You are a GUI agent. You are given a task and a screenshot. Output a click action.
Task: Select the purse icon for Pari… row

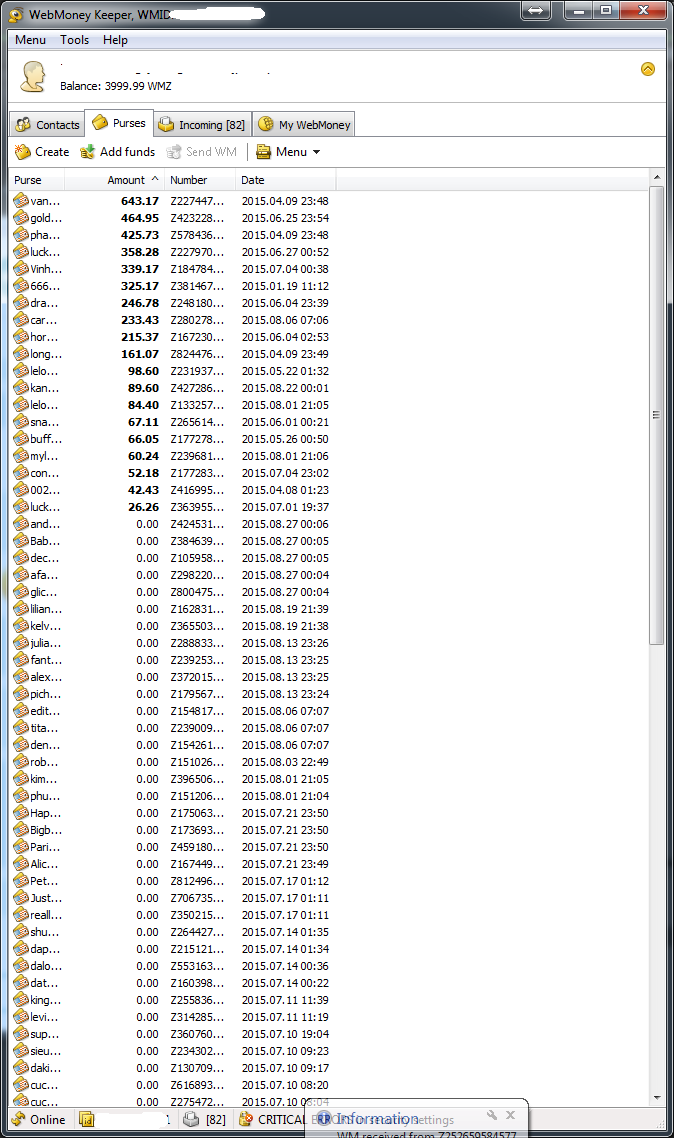(x=21, y=847)
